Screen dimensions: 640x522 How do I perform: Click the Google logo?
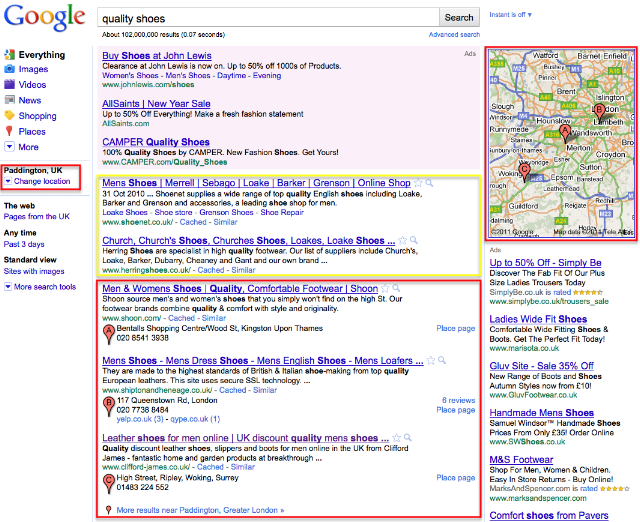(44, 18)
